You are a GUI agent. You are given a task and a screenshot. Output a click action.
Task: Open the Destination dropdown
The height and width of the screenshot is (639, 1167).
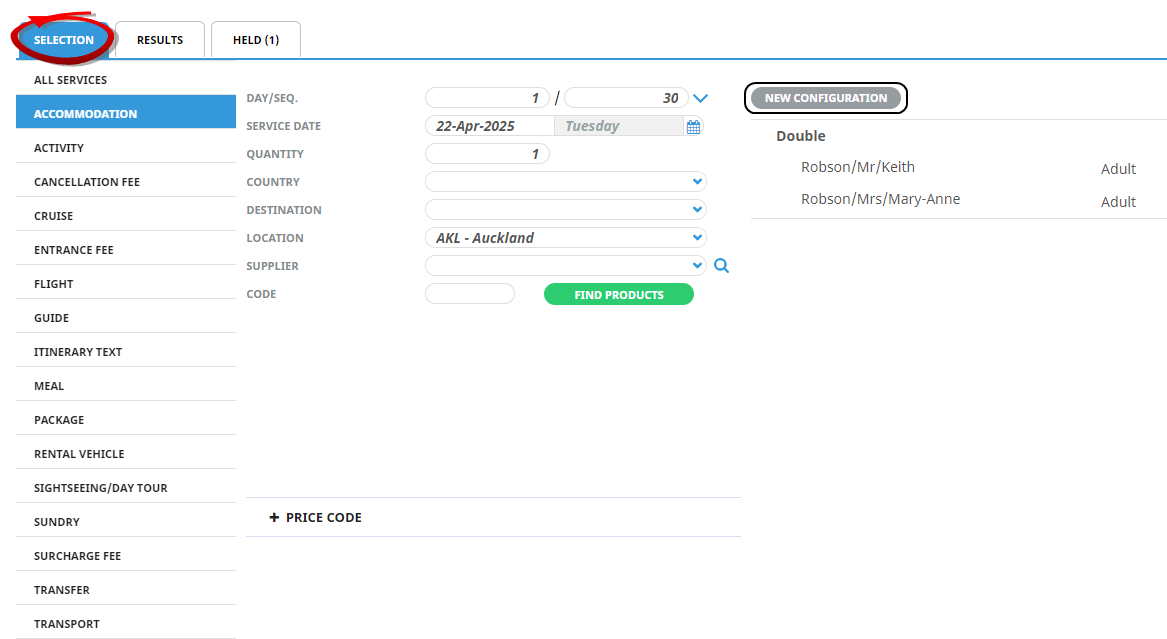(566, 210)
